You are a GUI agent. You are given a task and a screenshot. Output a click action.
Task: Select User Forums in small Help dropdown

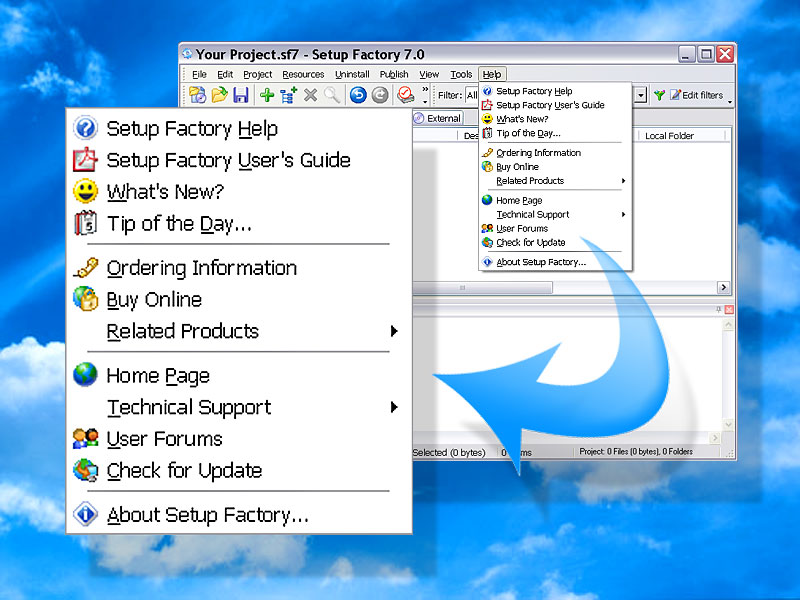[x=556, y=229]
